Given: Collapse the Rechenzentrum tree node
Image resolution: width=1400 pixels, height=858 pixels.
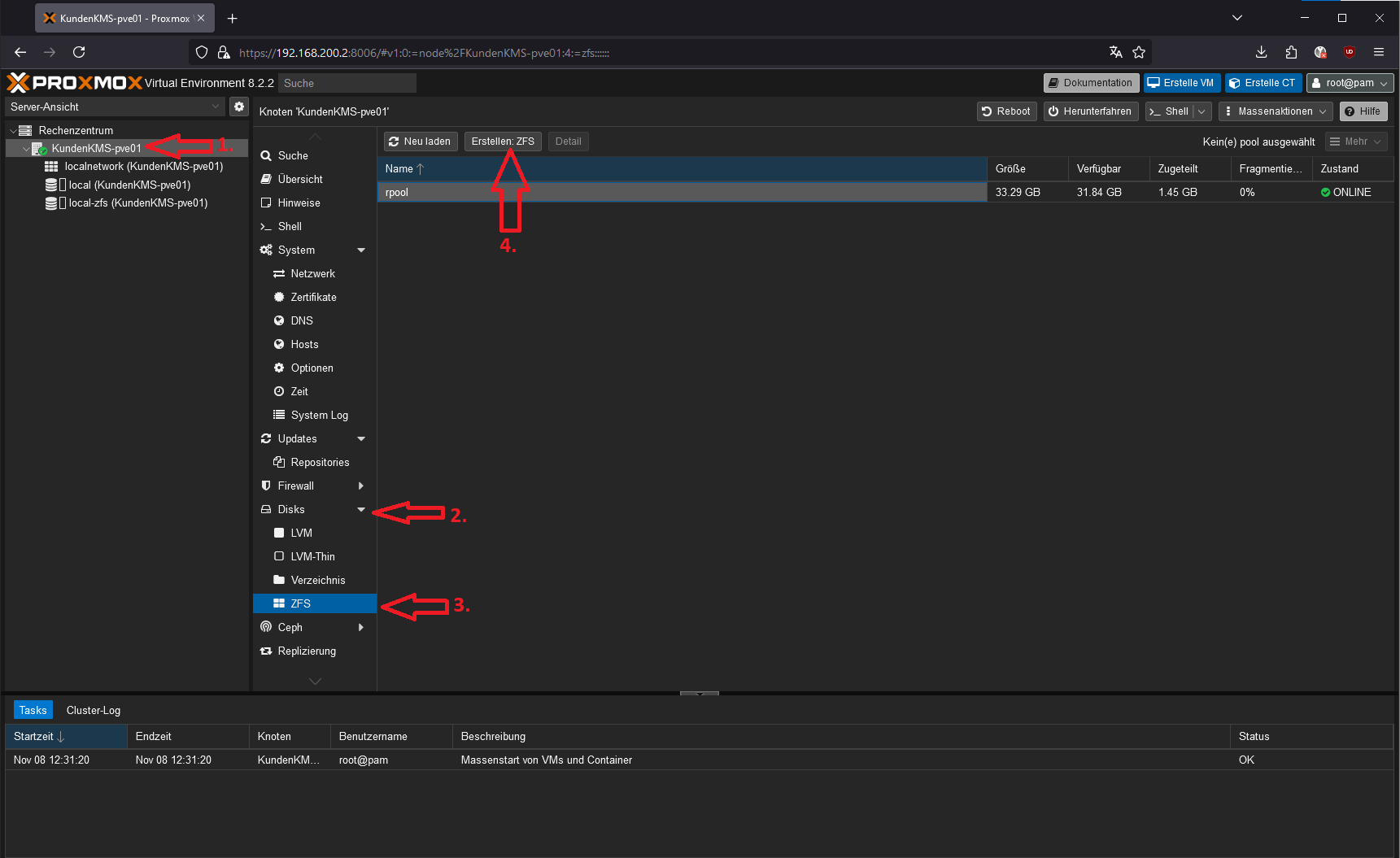Looking at the screenshot, I should point(13,131).
